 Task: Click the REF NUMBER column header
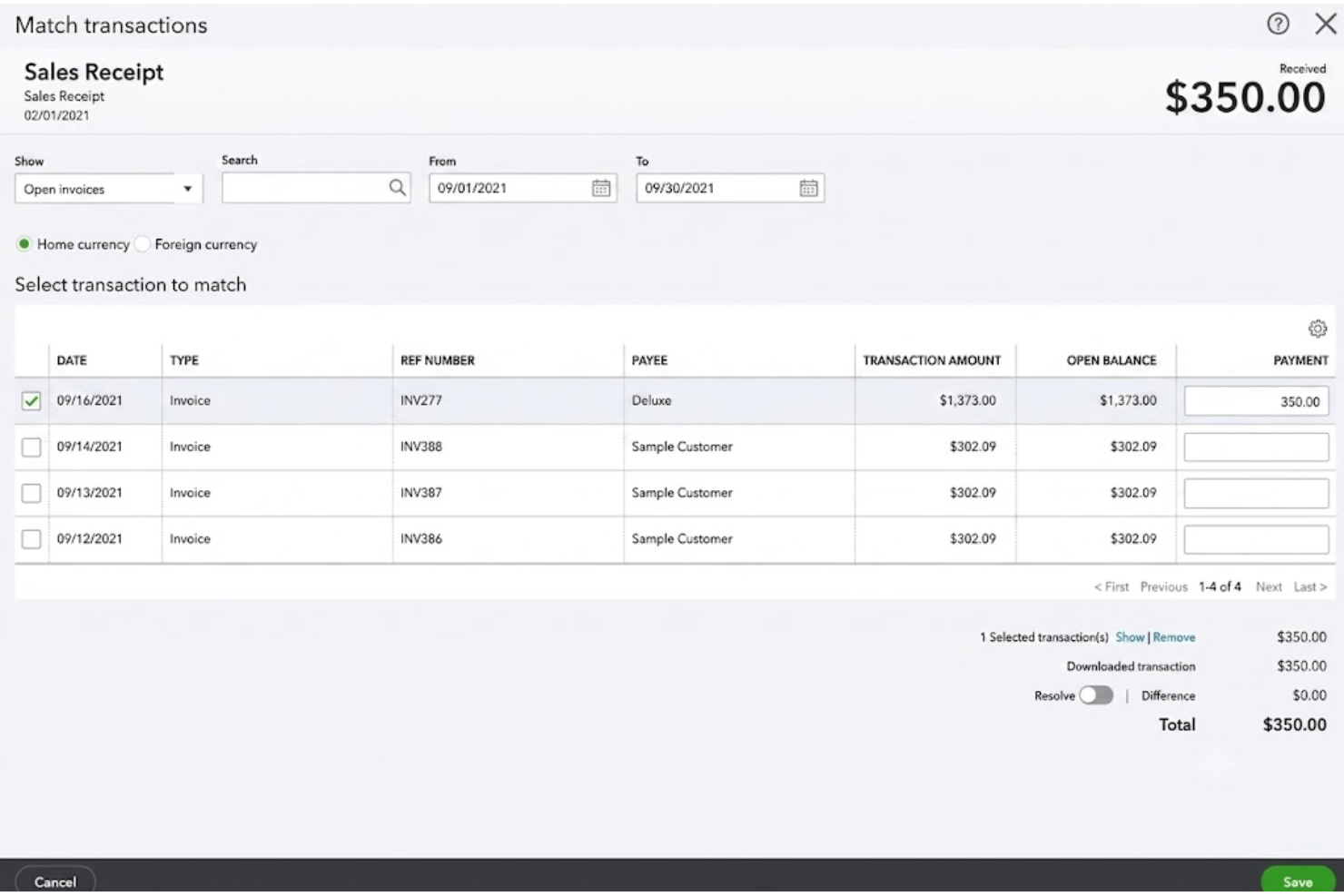coord(438,360)
